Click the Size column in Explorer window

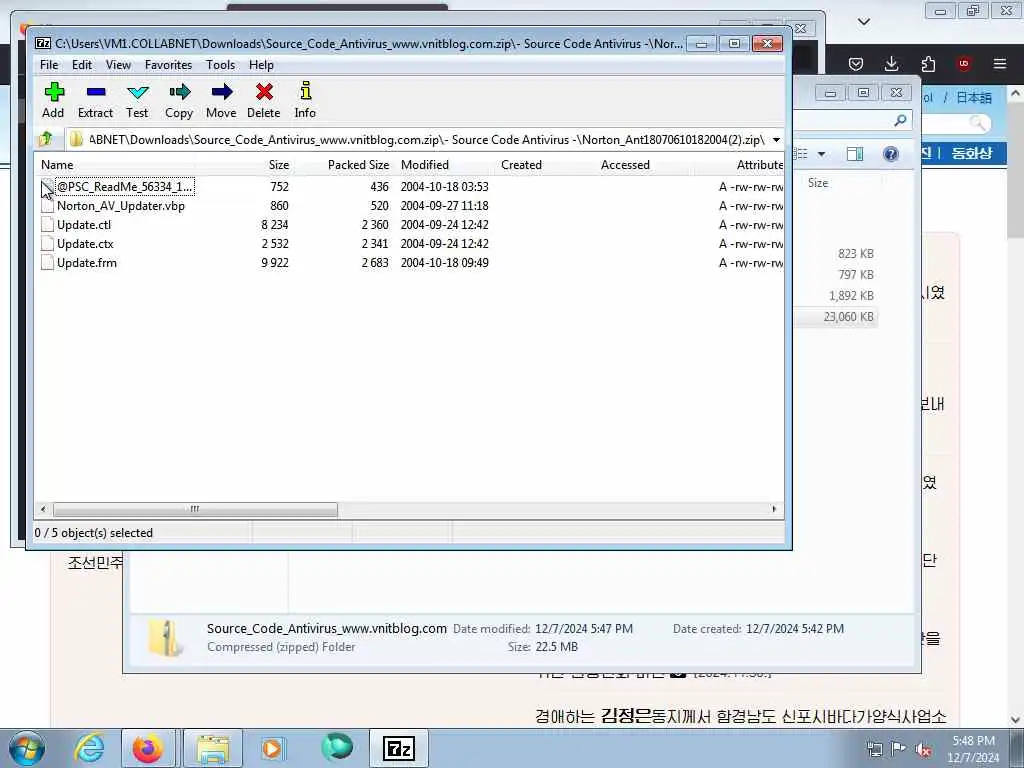point(818,183)
